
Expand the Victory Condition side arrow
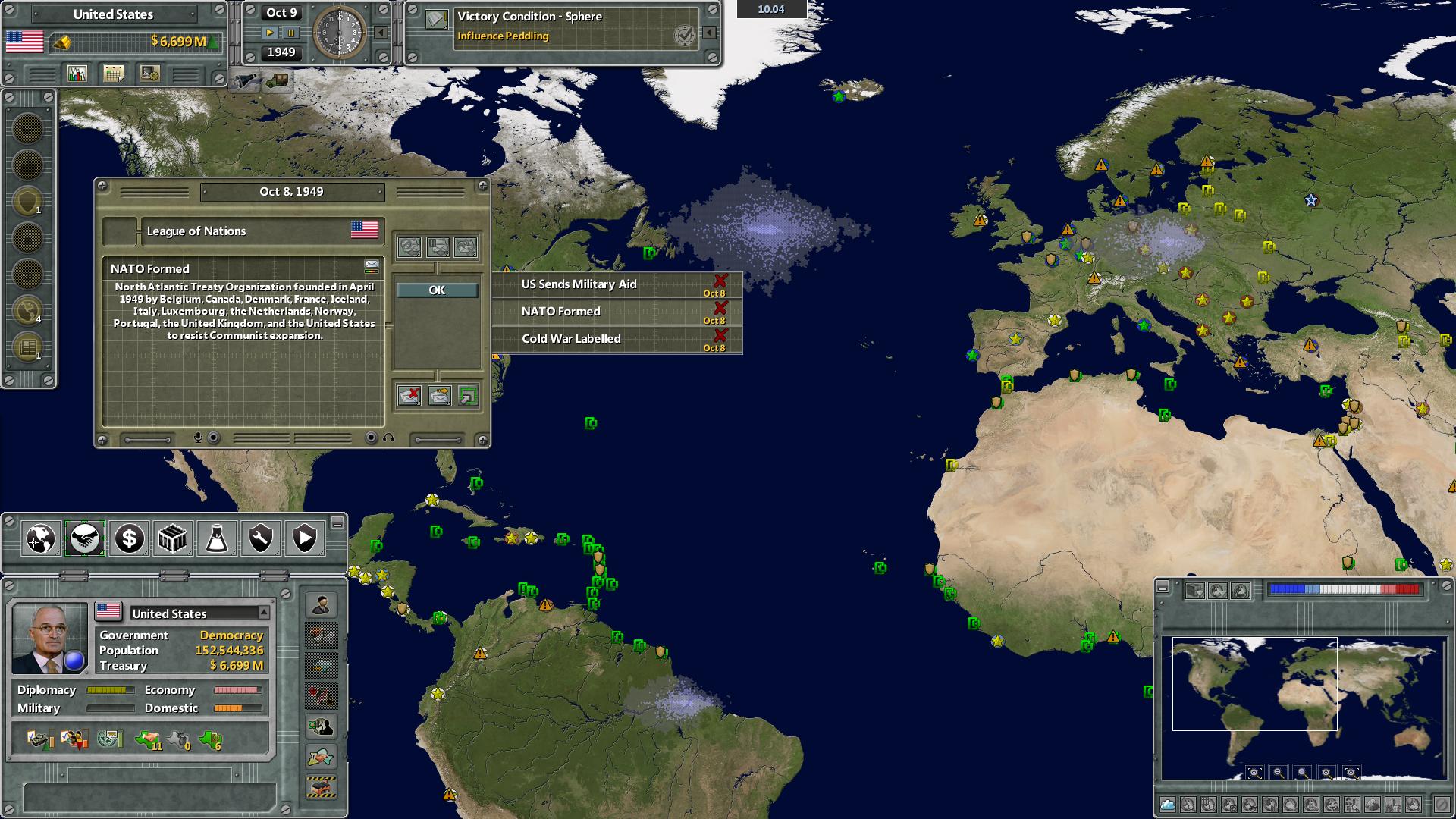click(708, 33)
